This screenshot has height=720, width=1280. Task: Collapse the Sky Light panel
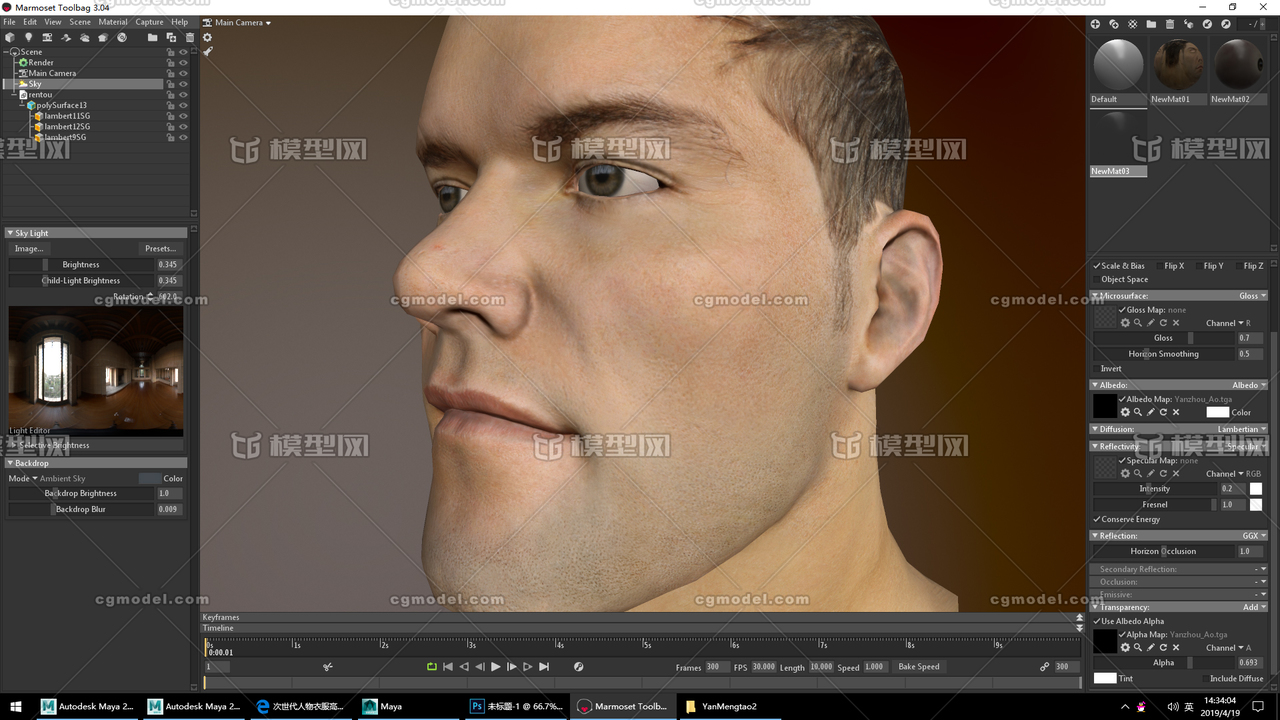(10, 233)
